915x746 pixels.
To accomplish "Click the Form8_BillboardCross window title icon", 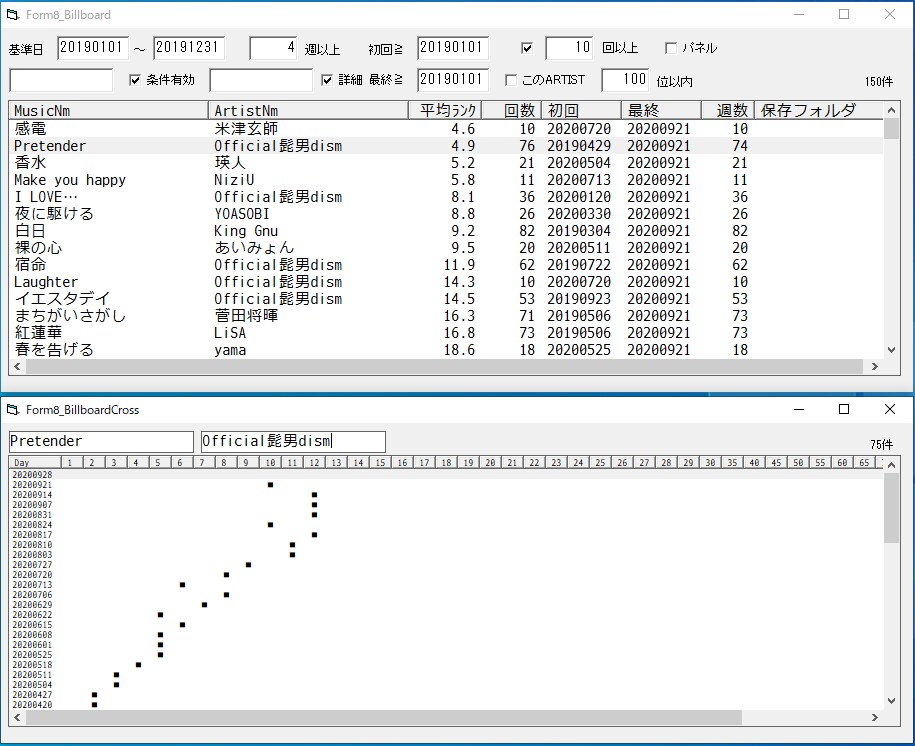I will click(12, 410).
